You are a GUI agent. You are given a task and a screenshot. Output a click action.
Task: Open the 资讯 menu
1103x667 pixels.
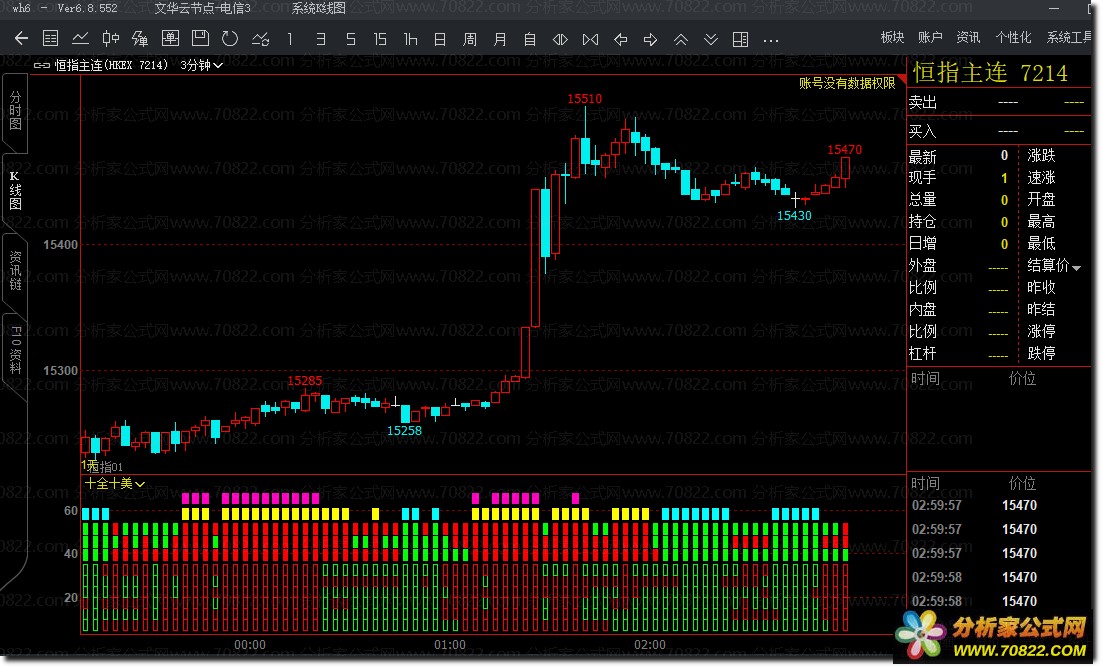[x=968, y=37]
